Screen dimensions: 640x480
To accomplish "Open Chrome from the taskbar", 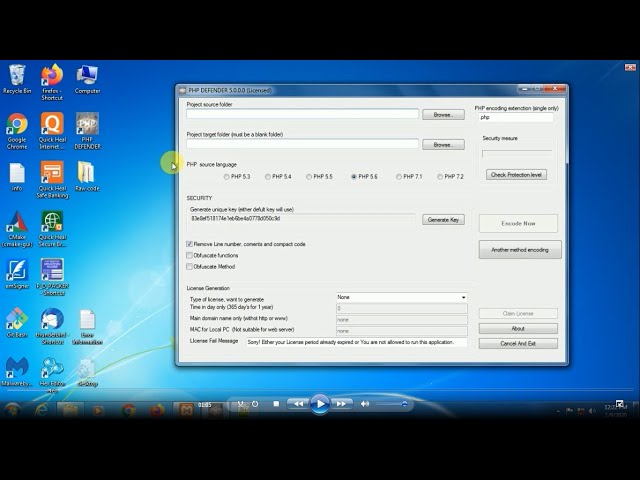I will click(129, 409).
